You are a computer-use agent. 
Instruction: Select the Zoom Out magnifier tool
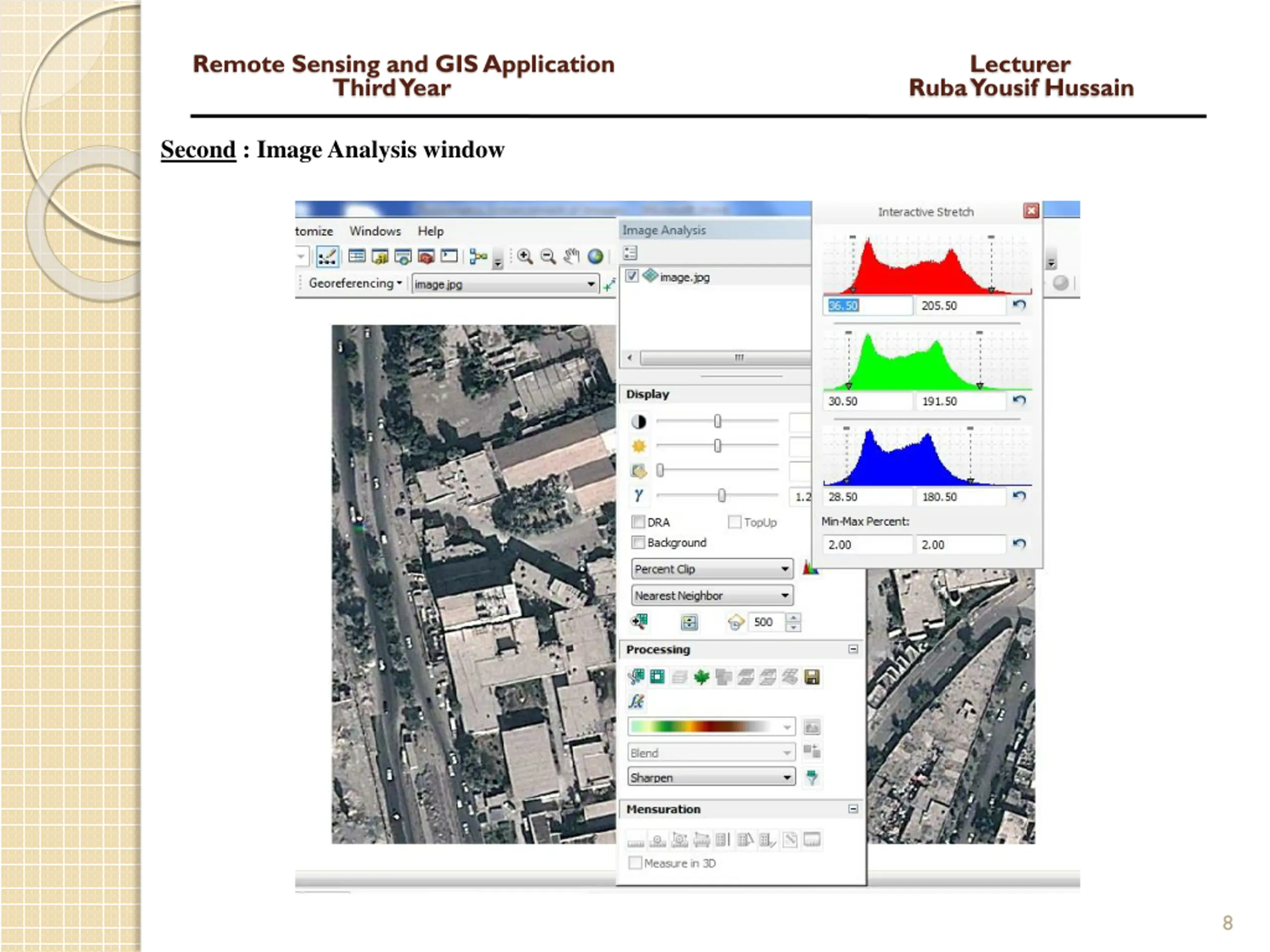point(548,256)
